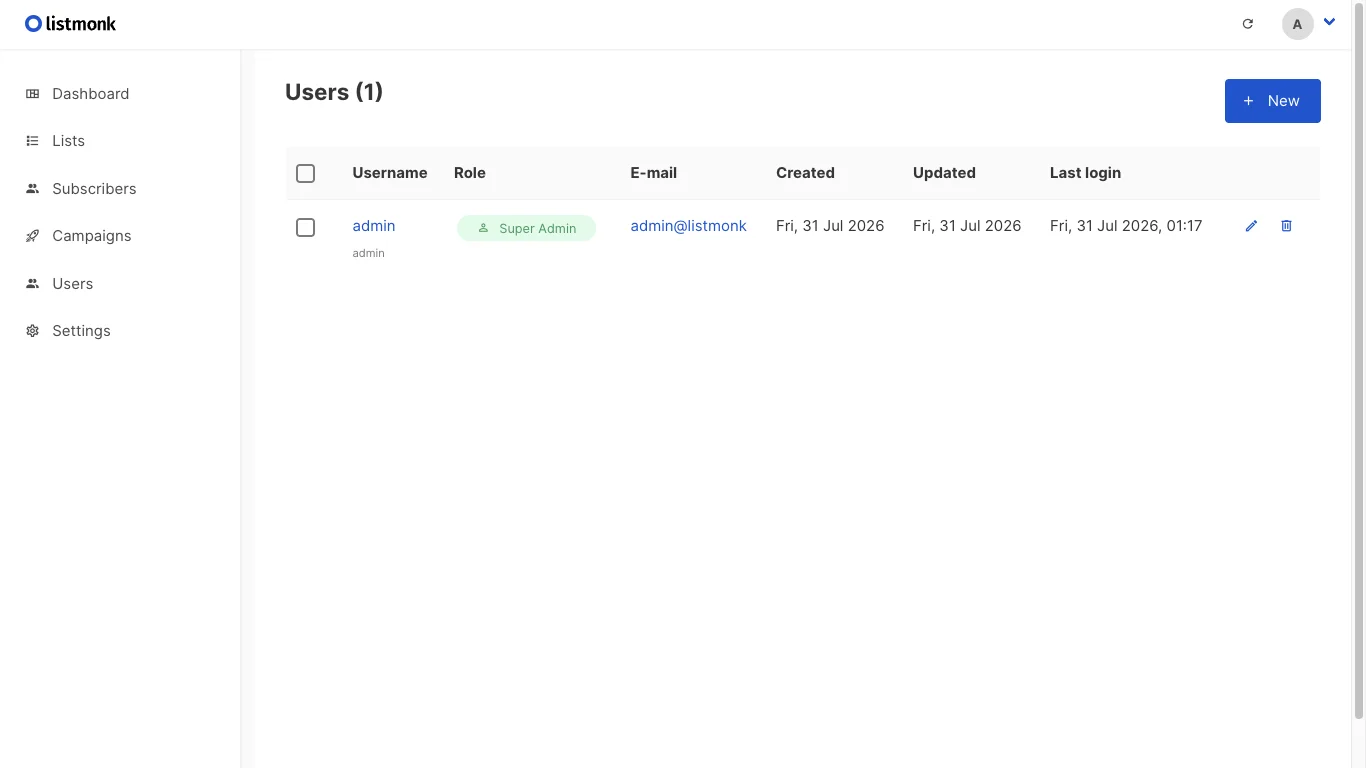The image size is (1366, 768).
Task: Click the Lists sidebar icon
Action: point(32,141)
